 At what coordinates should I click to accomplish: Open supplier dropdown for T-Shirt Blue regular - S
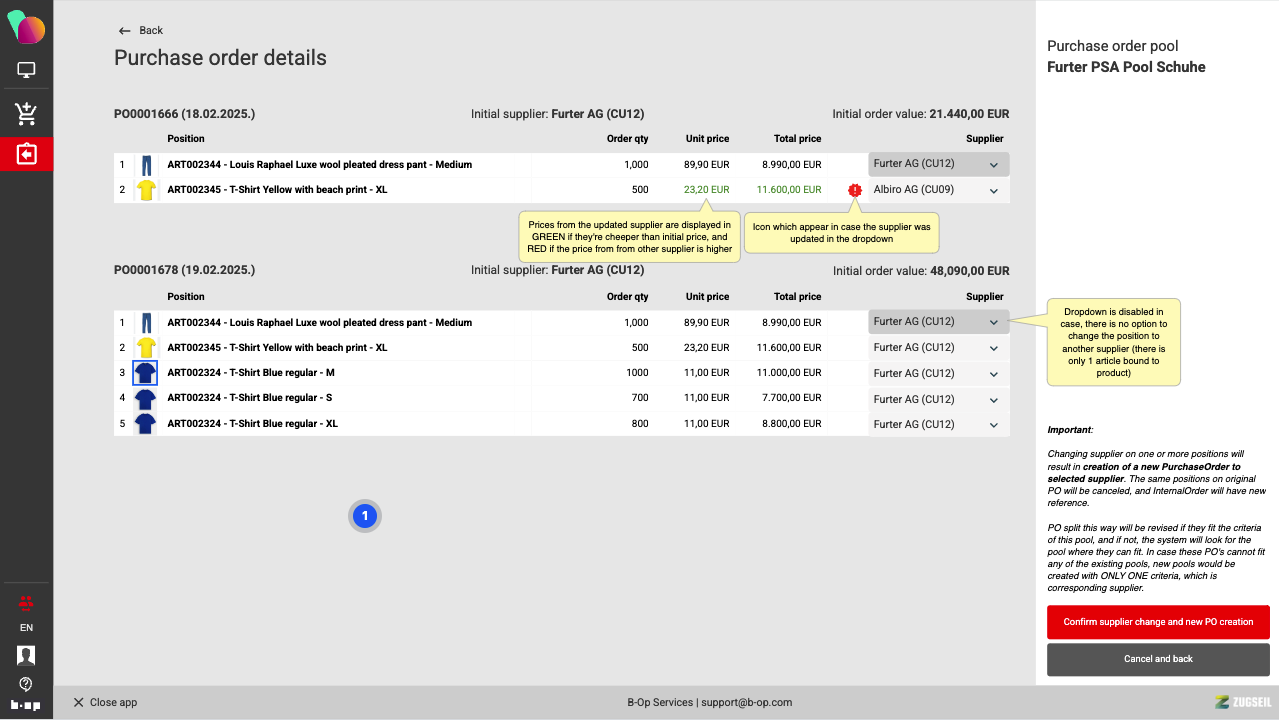point(938,399)
